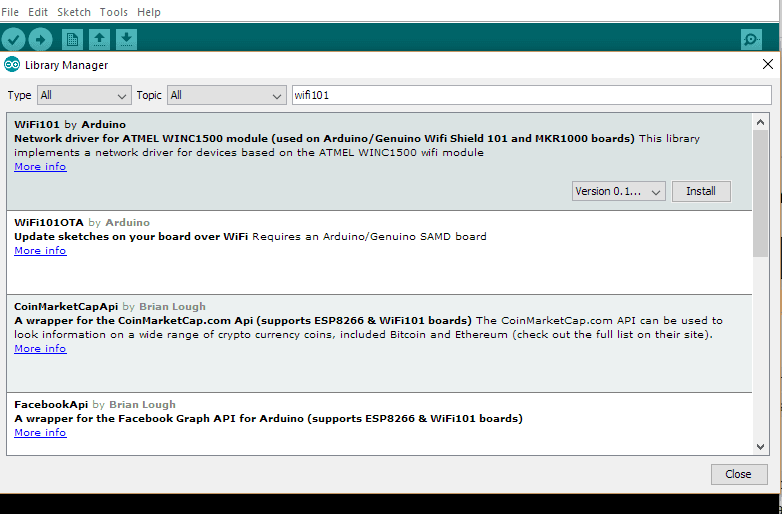Image resolution: width=782 pixels, height=514 pixels.
Task: Open the Serial Monitor magnifier icon
Action: pos(751,39)
